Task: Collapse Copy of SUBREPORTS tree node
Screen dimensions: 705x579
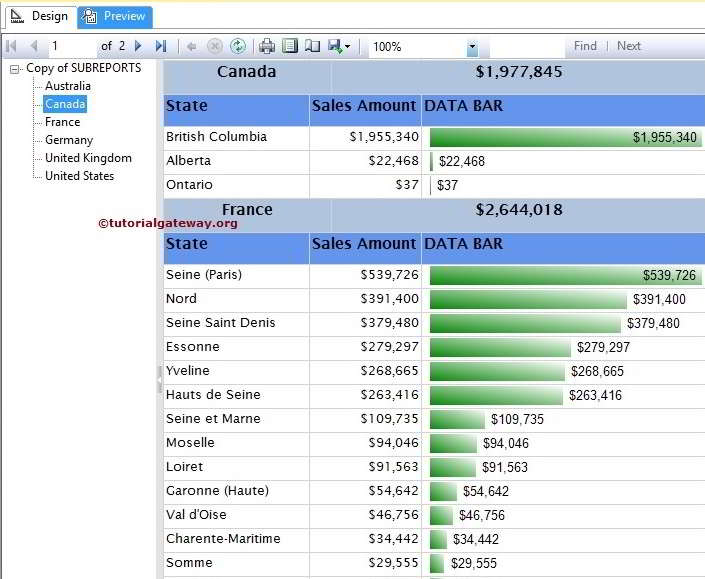Action: tap(15, 69)
